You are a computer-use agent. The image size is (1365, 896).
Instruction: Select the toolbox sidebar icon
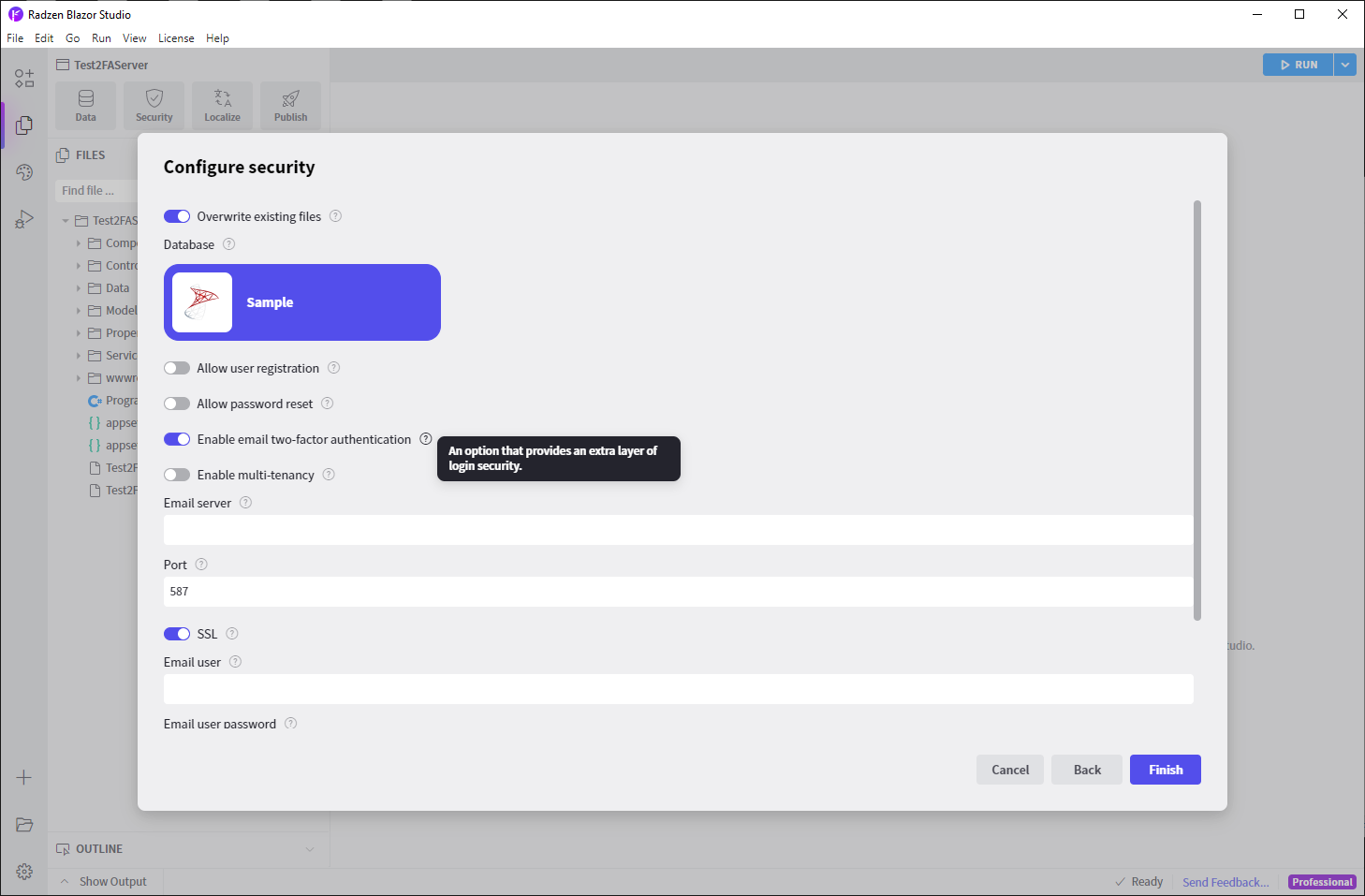(x=24, y=78)
